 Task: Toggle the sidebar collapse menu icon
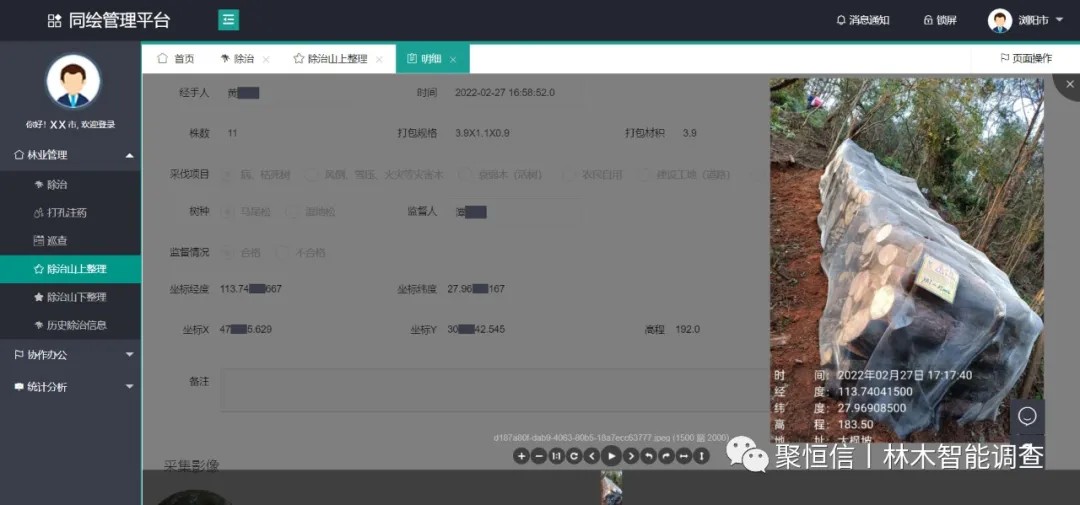229,20
